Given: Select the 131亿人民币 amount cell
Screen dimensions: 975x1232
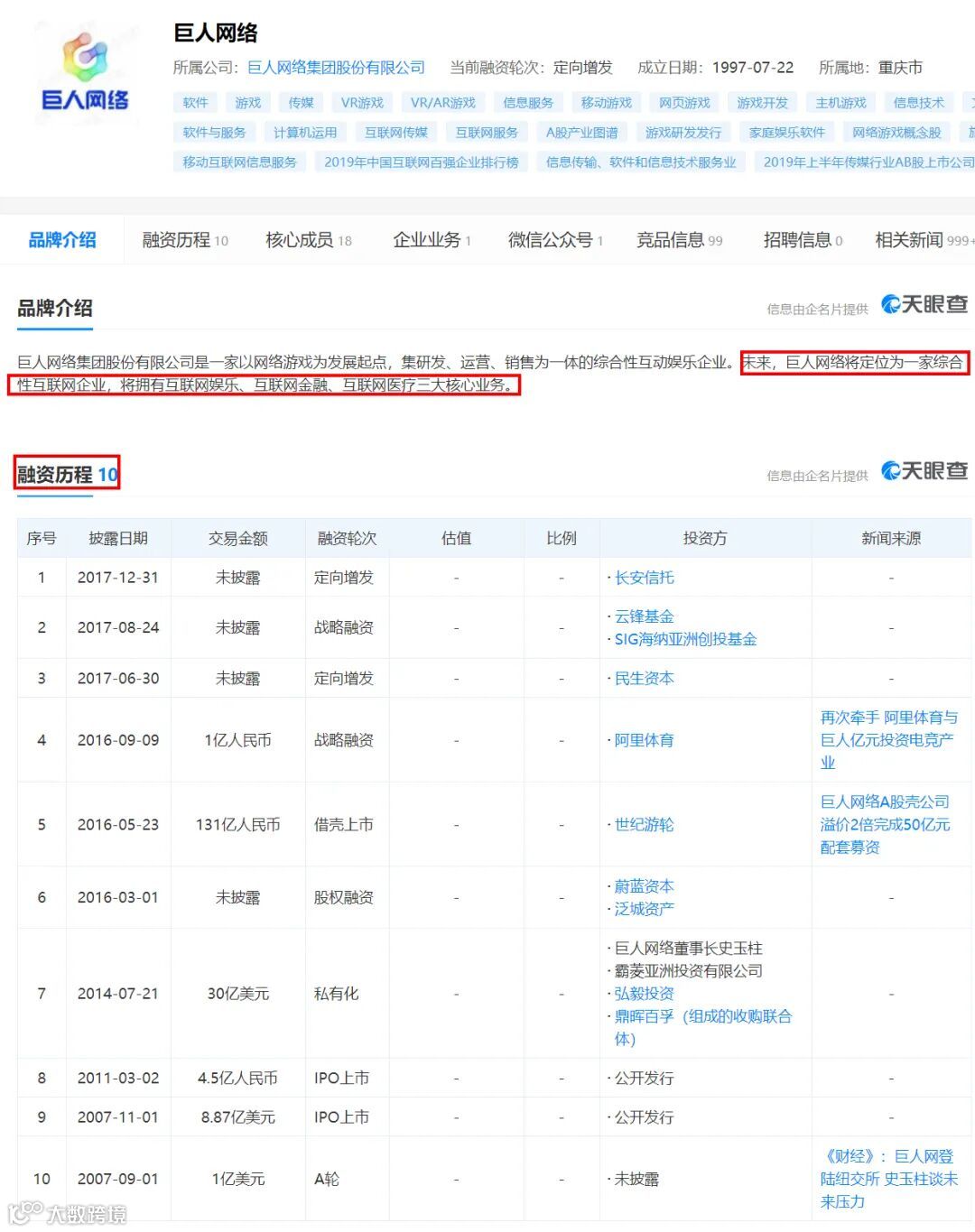Looking at the screenshot, I should click(x=238, y=825).
